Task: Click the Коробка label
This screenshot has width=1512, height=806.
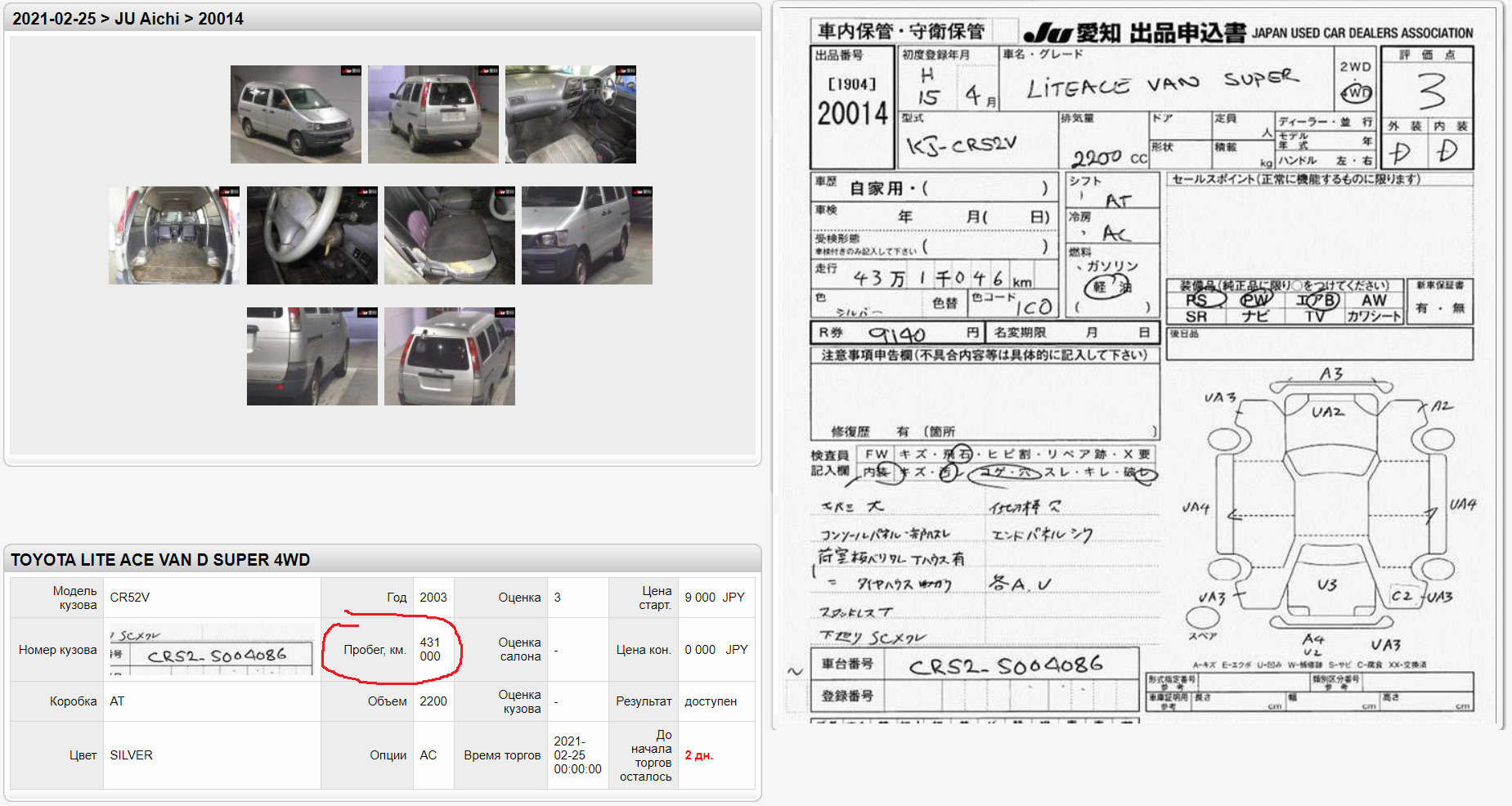Action: pos(74,701)
